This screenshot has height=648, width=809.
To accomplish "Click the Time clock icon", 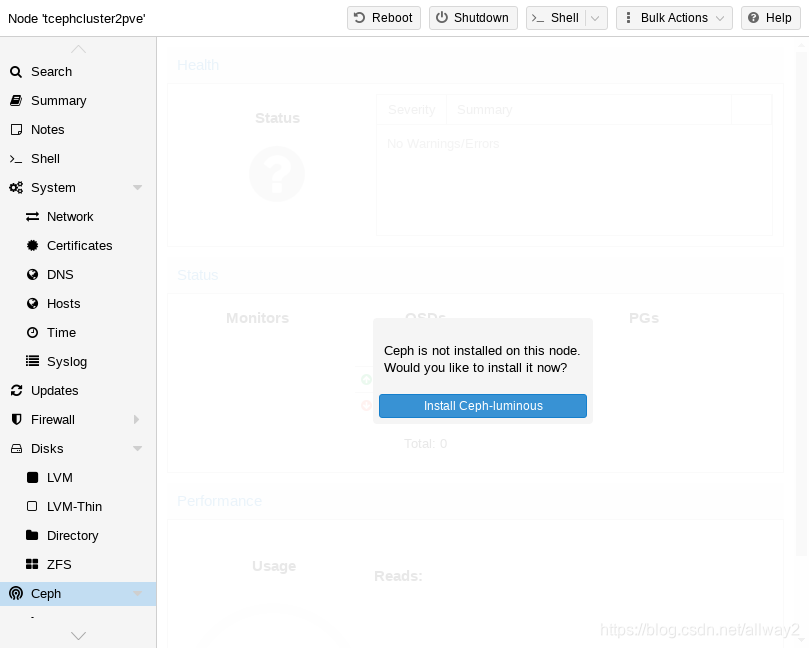I will pos(33,332).
